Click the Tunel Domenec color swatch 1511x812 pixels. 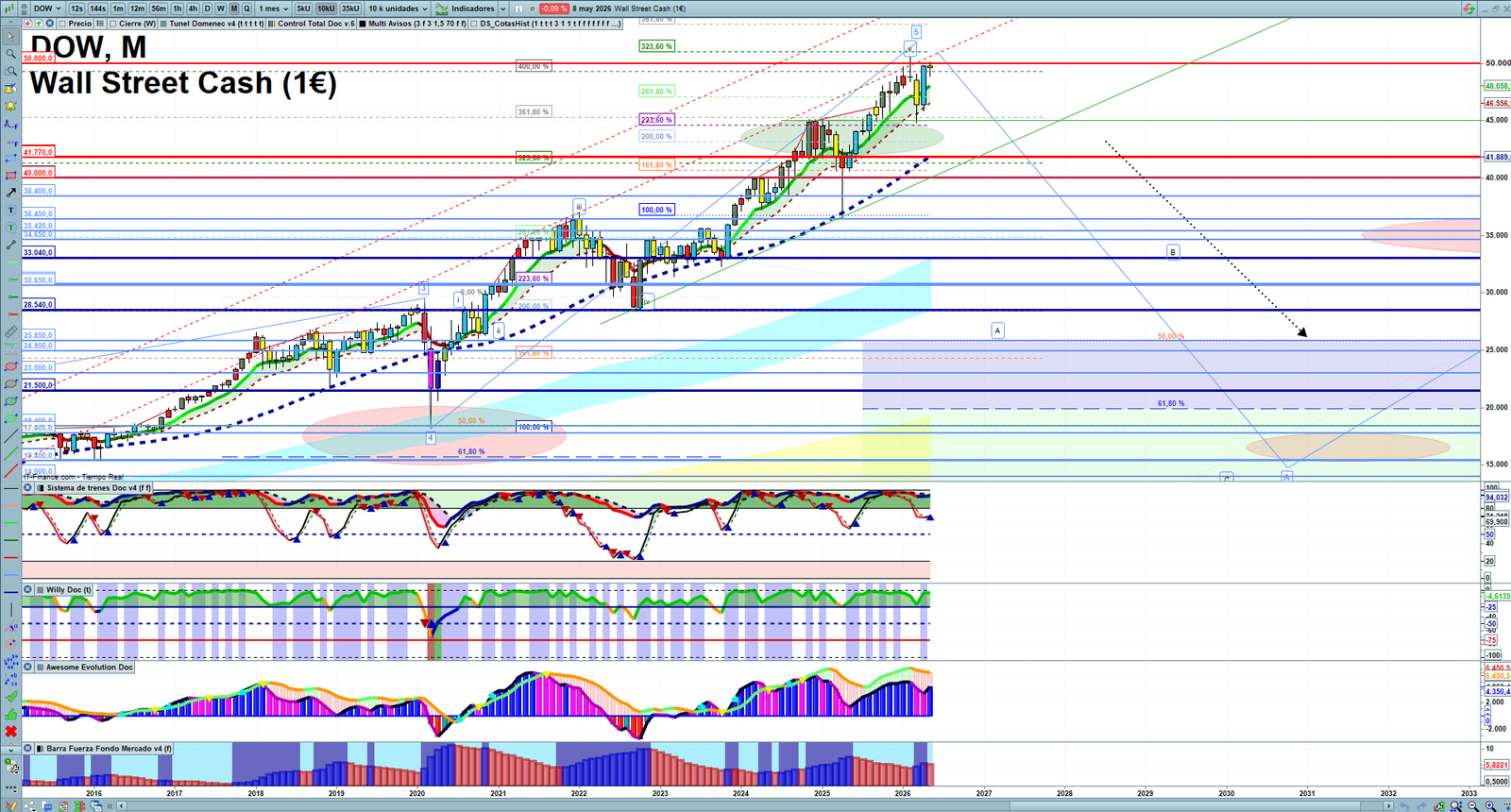(x=163, y=24)
